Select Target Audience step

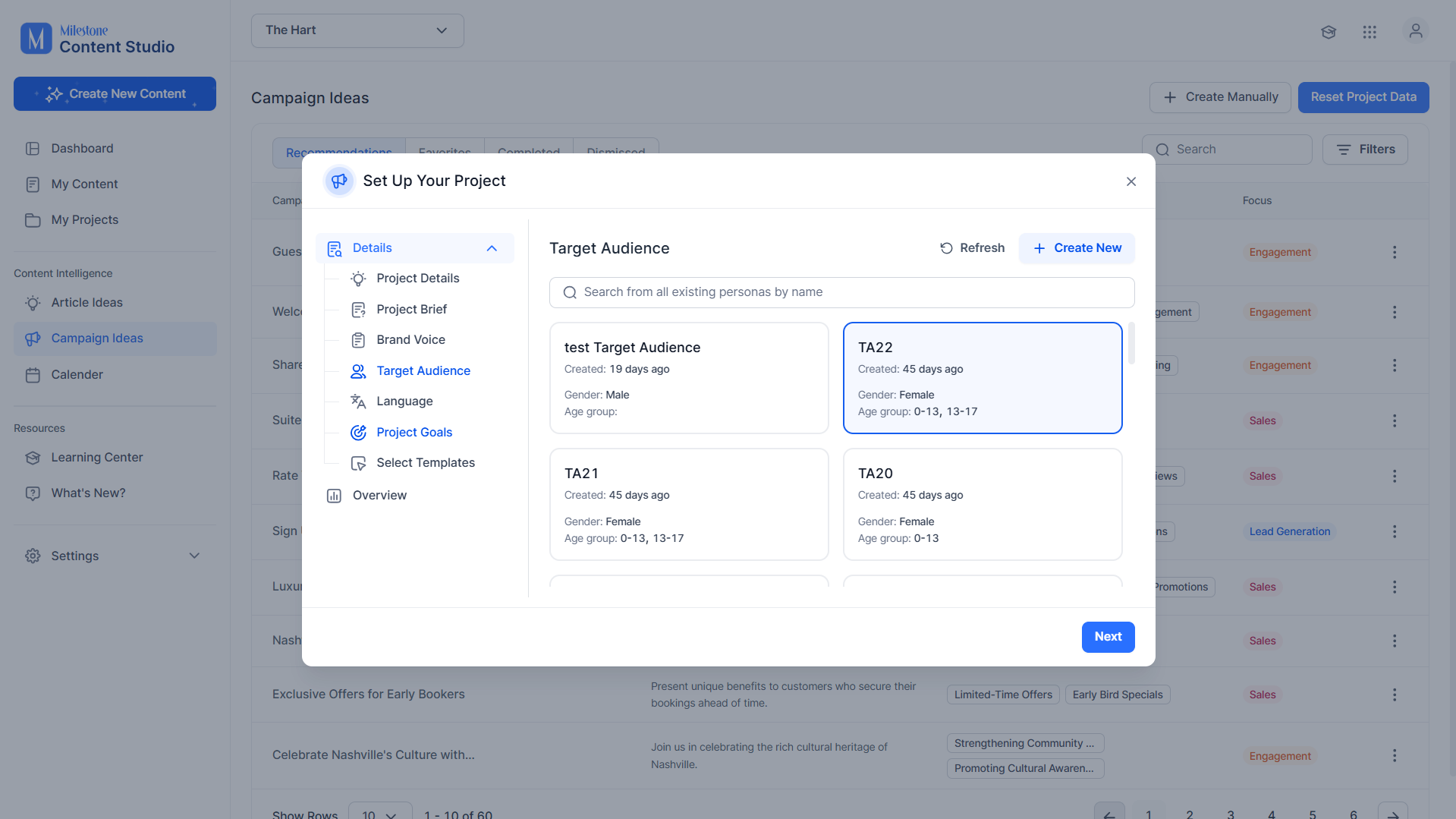tap(423, 371)
